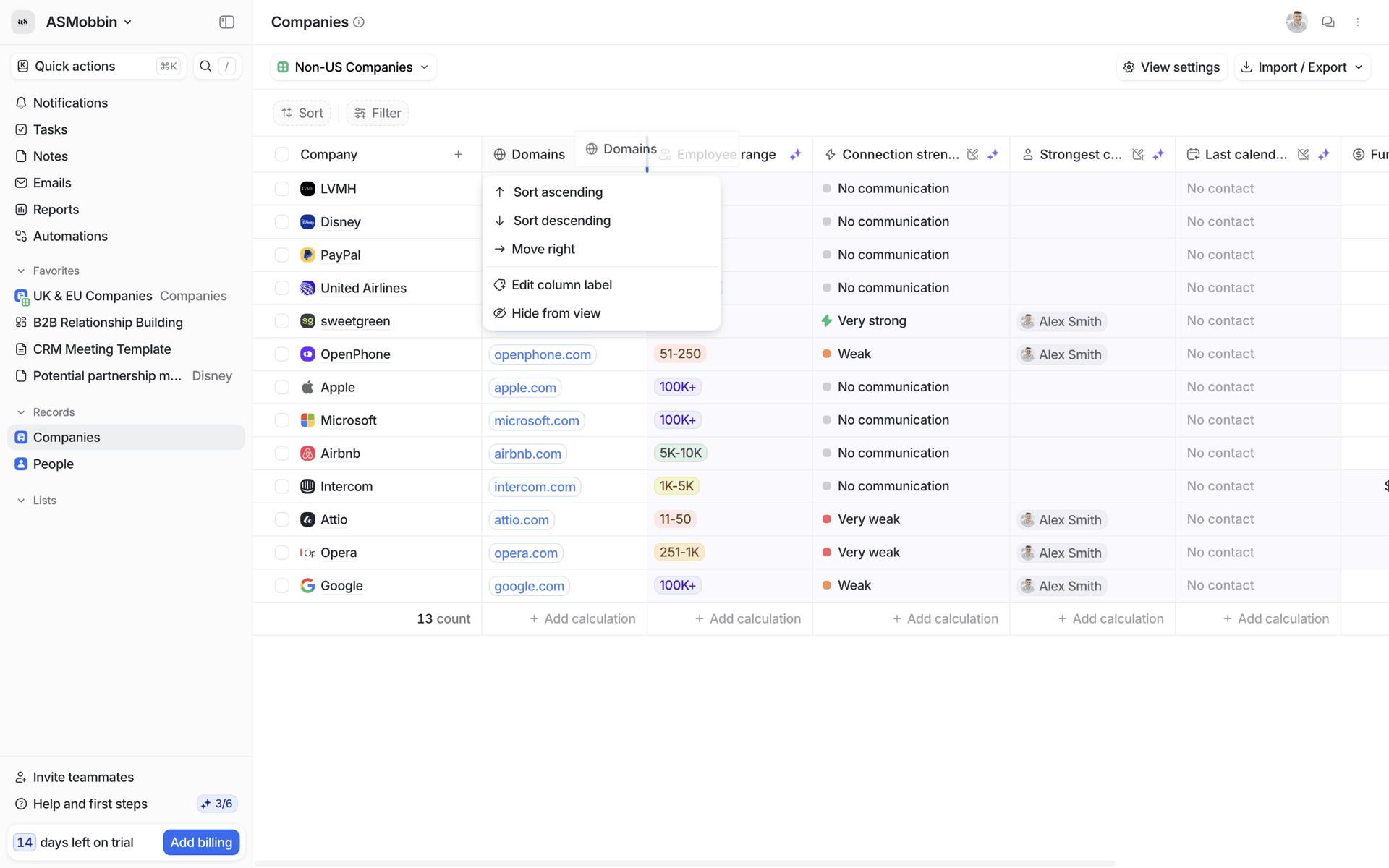Open the openphone.com domain link

tap(543, 354)
